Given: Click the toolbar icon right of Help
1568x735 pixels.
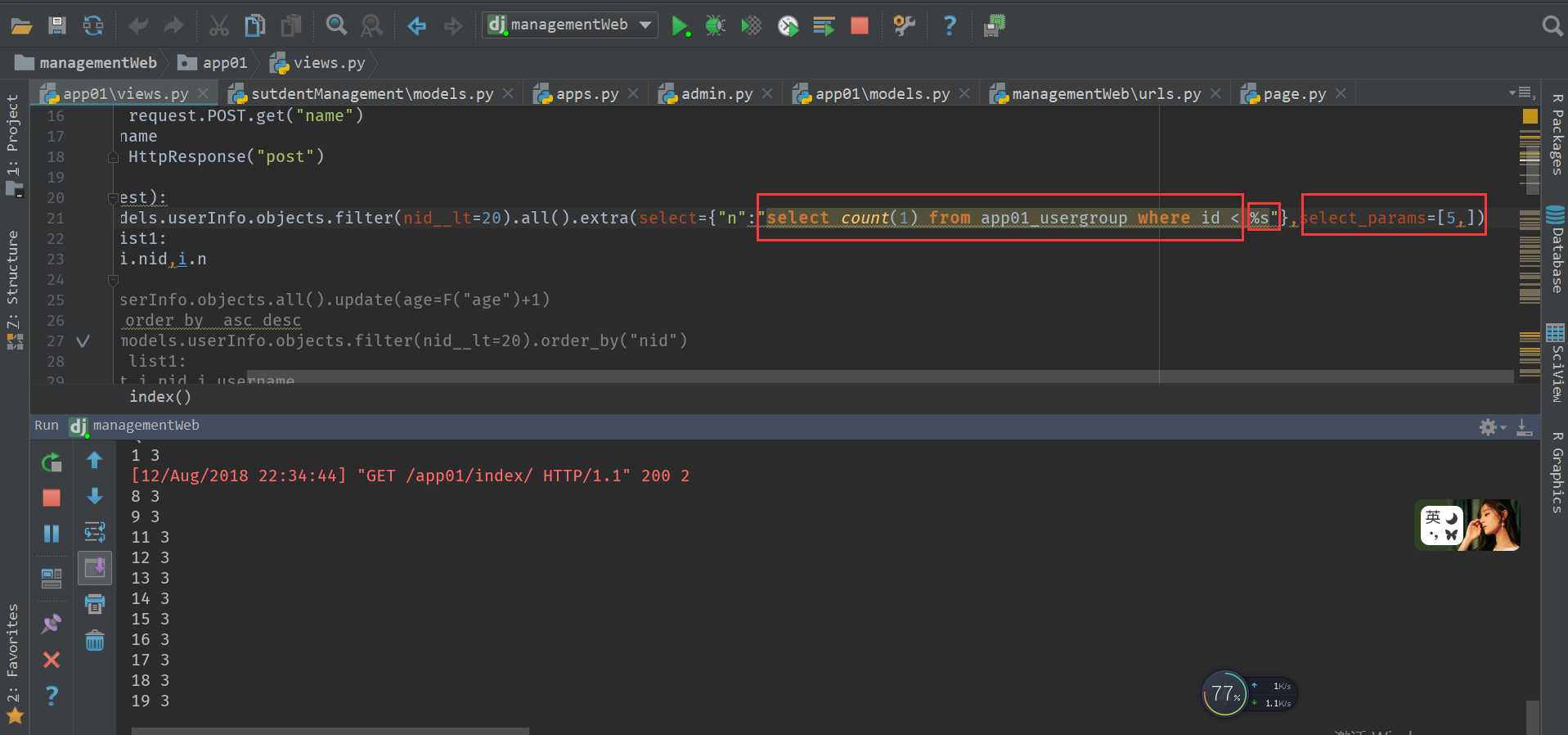Looking at the screenshot, I should point(995,26).
